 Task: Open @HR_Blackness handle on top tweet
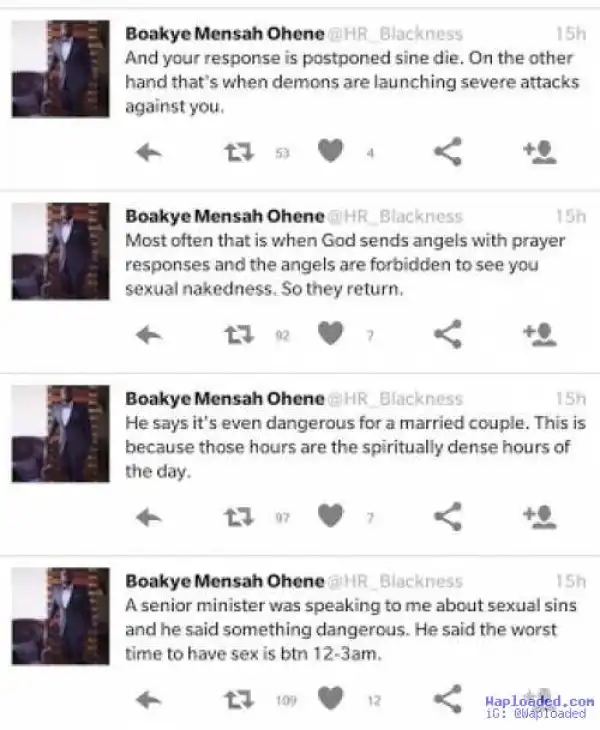point(396,33)
